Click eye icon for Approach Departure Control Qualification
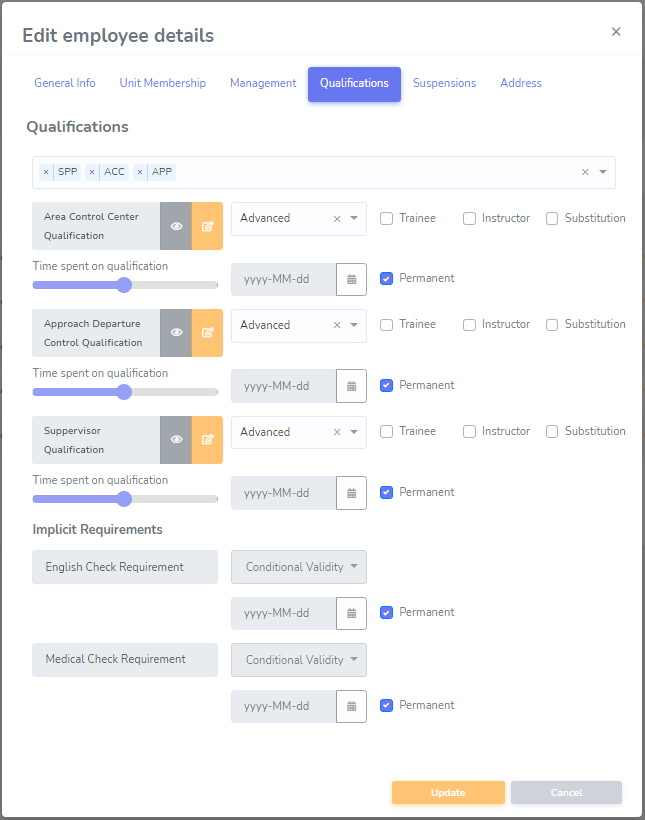The image size is (645, 820). (176, 333)
